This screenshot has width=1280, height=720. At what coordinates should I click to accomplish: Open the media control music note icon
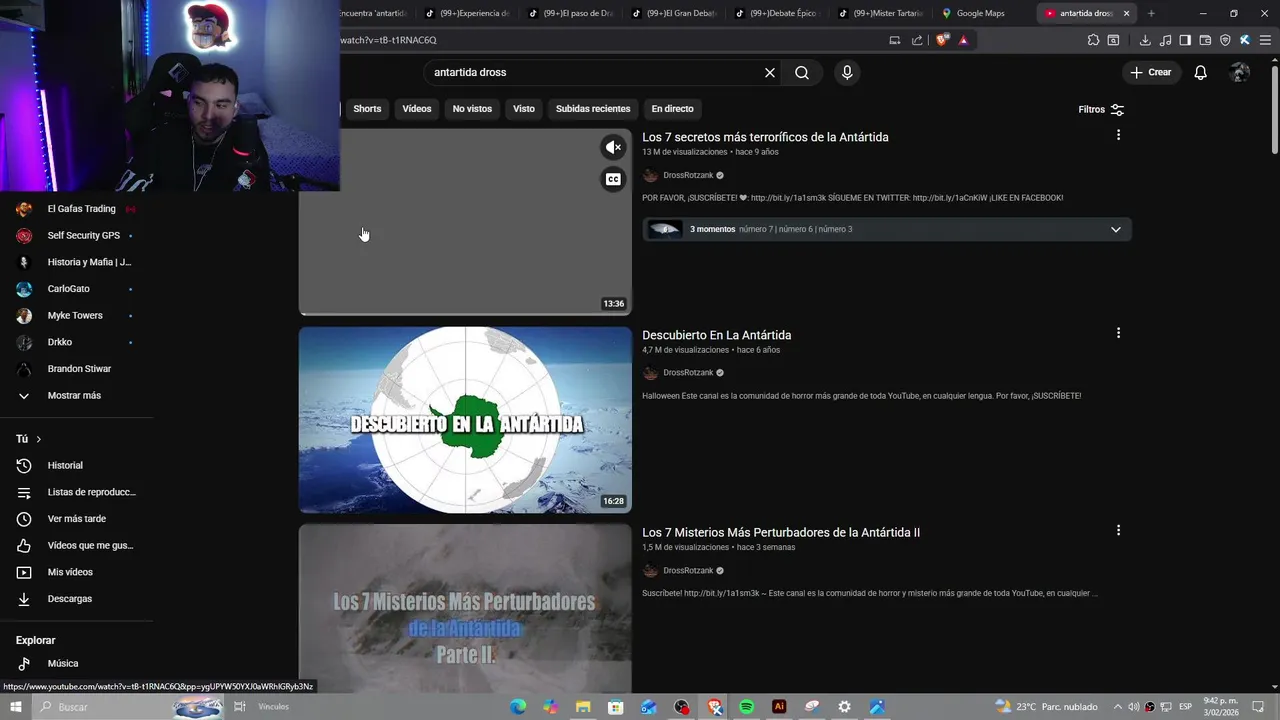(x=1165, y=40)
